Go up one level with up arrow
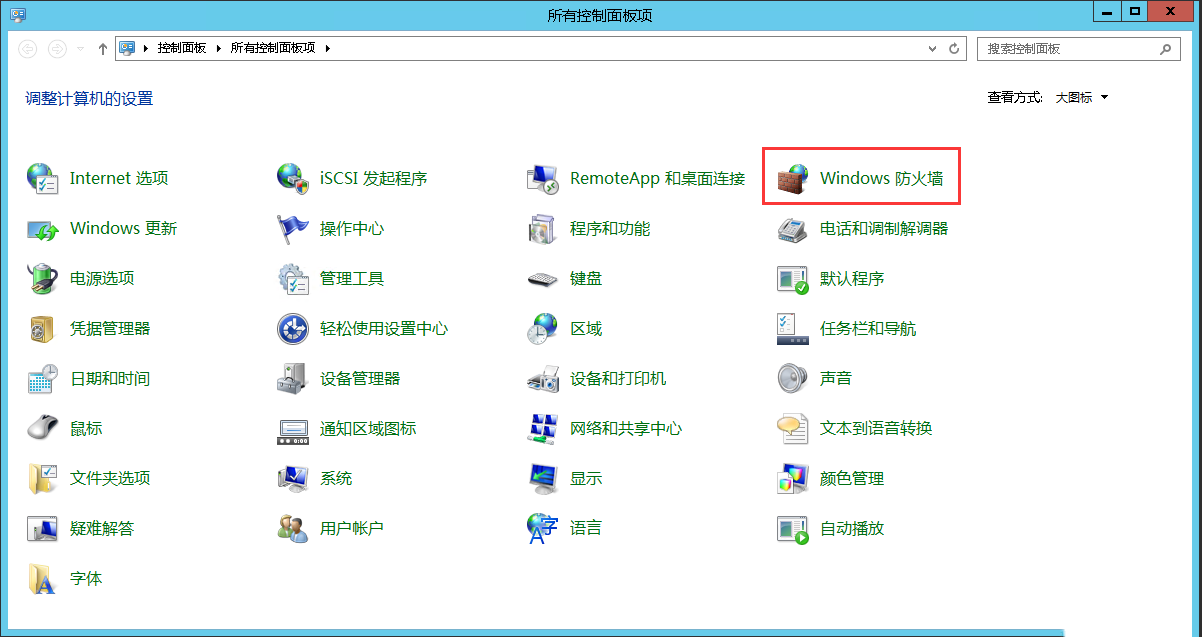Image resolution: width=1202 pixels, height=637 pixels. coord(102,48)
